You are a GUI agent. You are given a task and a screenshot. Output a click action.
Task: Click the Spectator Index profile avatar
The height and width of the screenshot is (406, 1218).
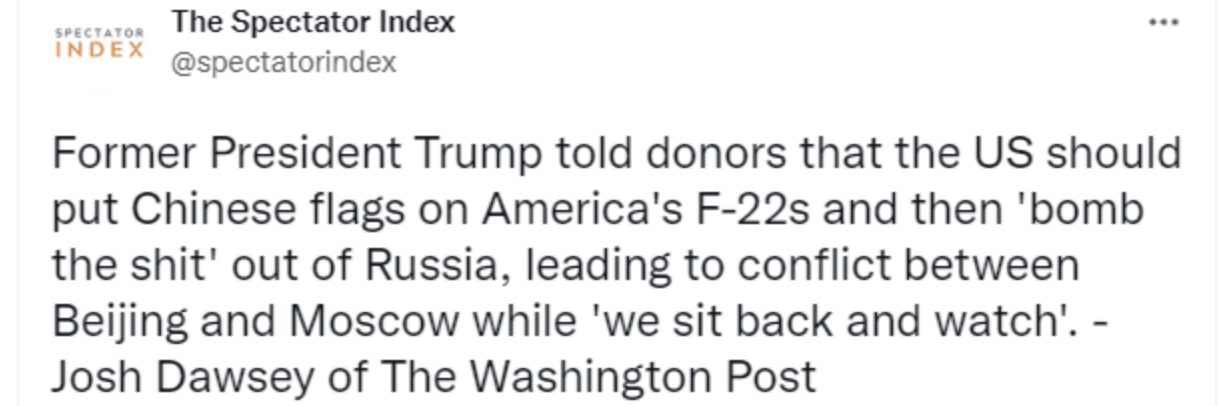(98, 42)
